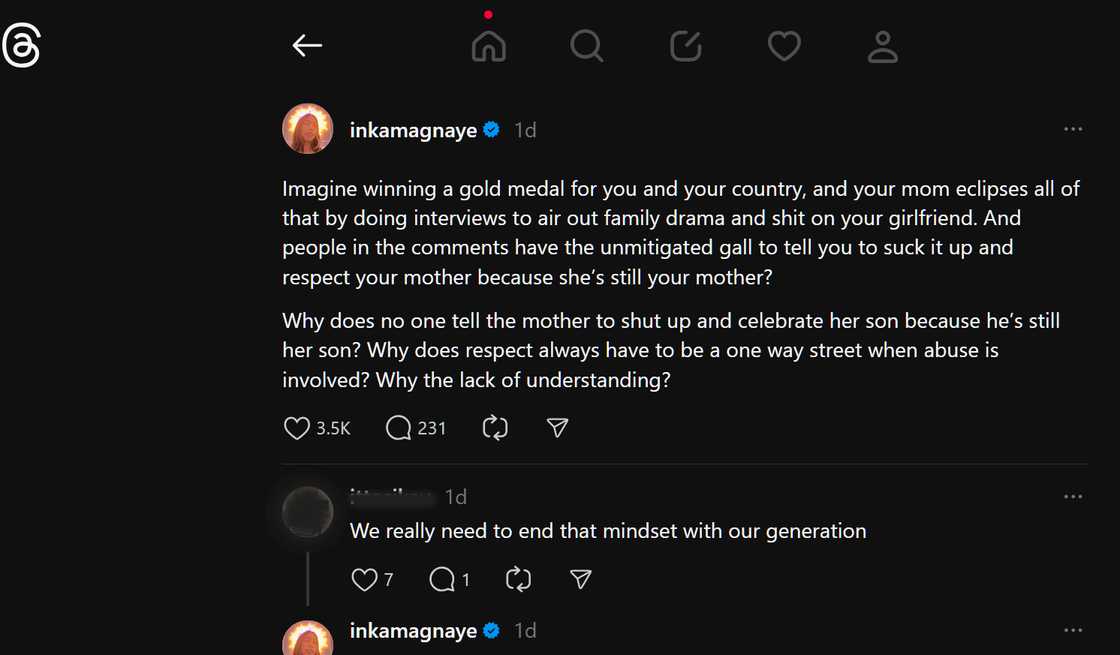Reply to the comment with 1 reply
The height and width of the screenshot is (655, 1120).
click(442, 579)
